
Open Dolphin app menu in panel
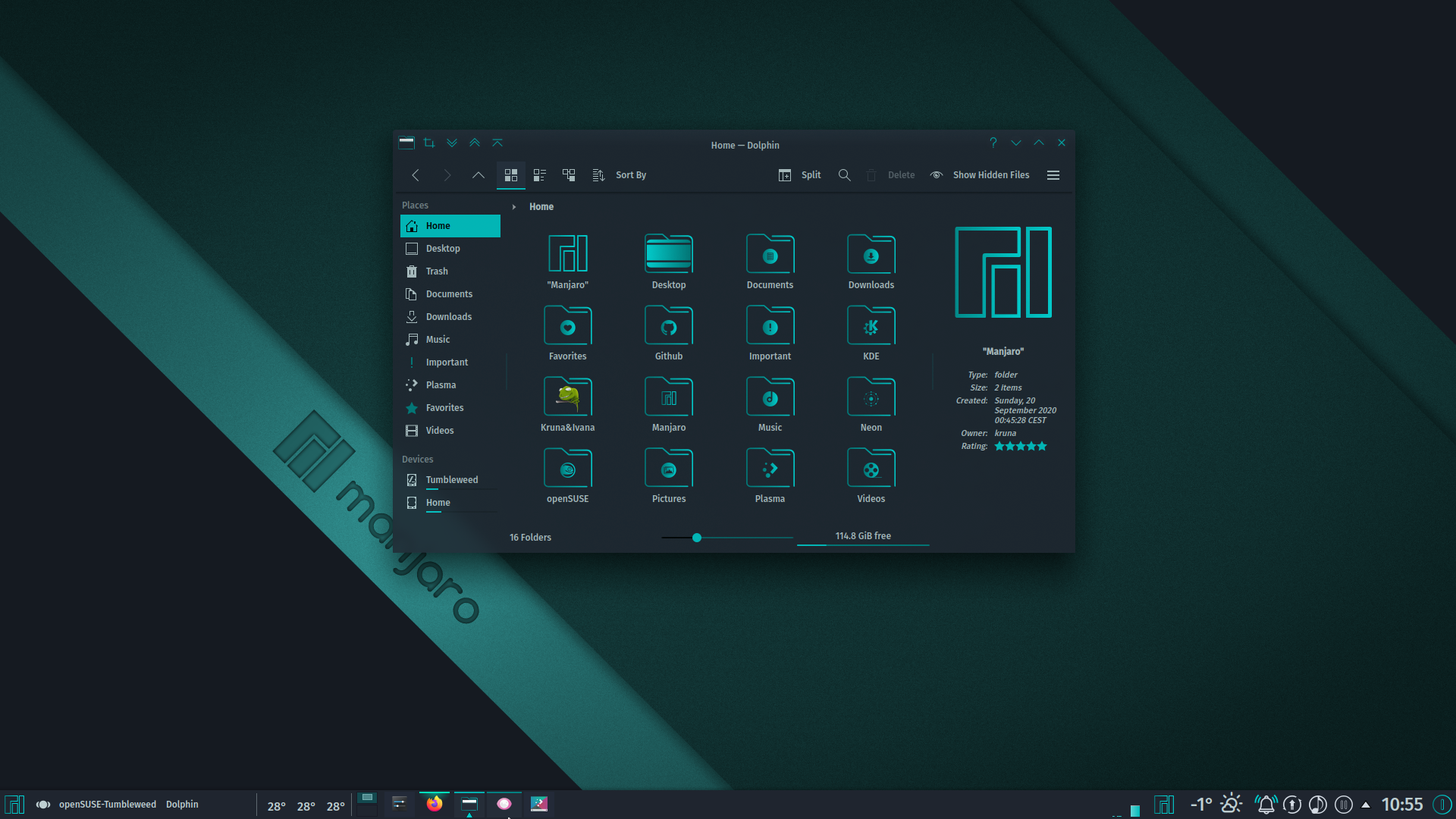[x=182, y=805]
